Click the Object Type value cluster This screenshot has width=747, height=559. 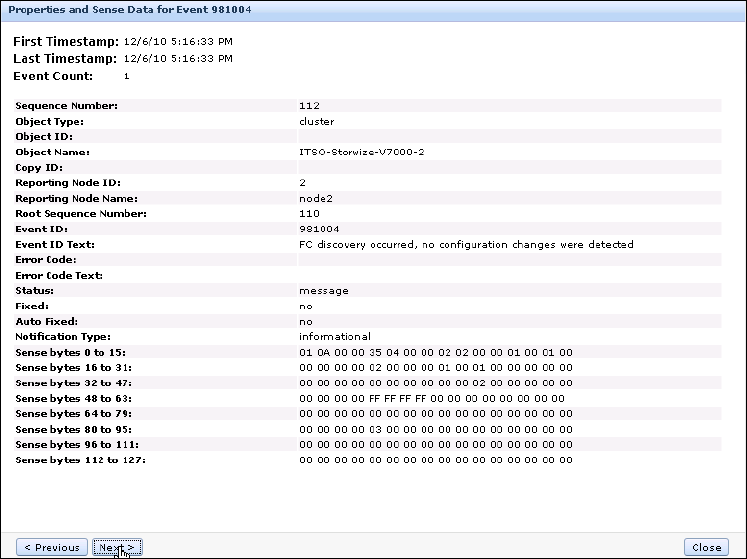click(316, 121)
